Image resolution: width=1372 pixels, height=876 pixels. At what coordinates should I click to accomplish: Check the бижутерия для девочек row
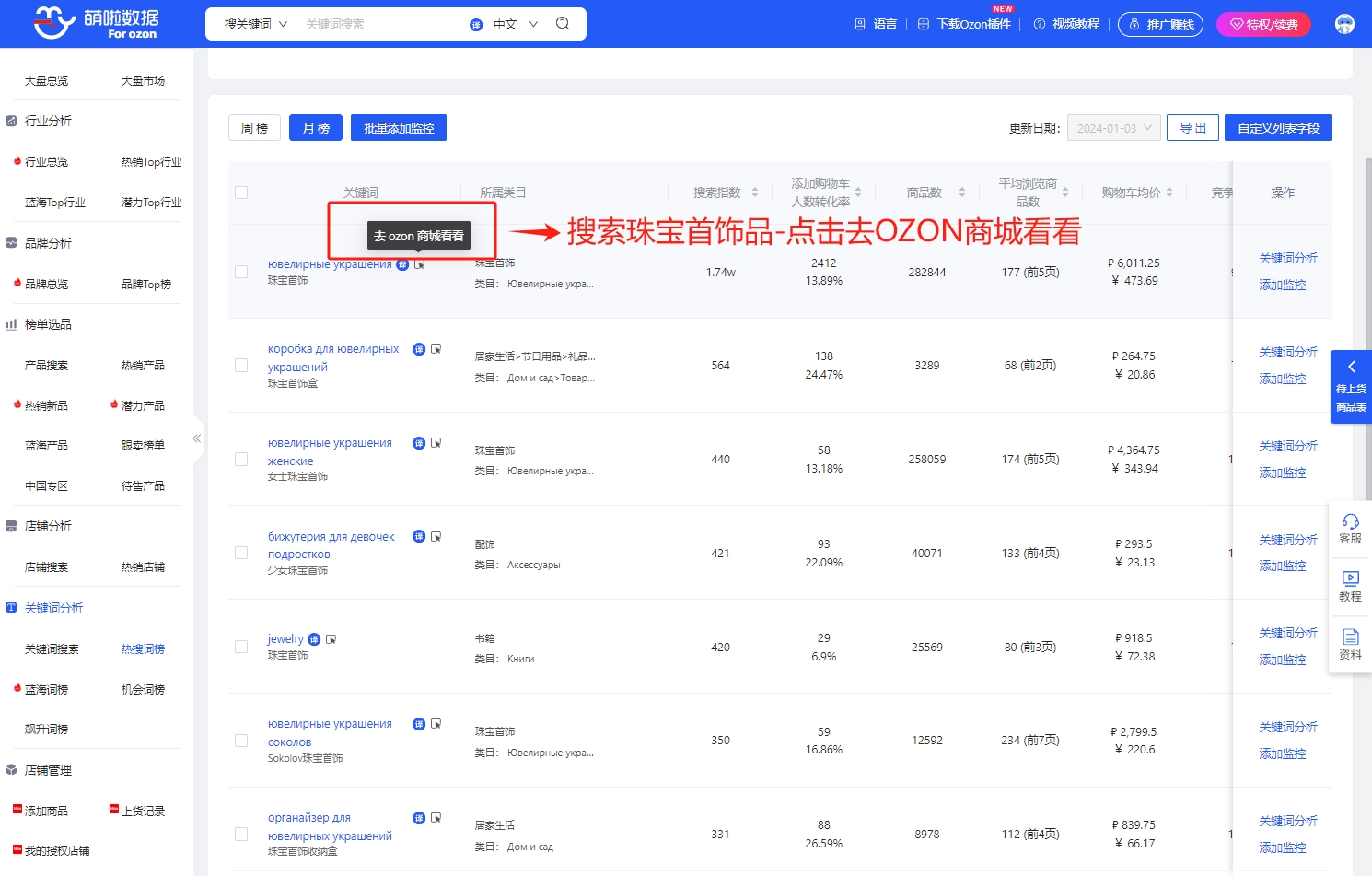(x=241, y=553)
